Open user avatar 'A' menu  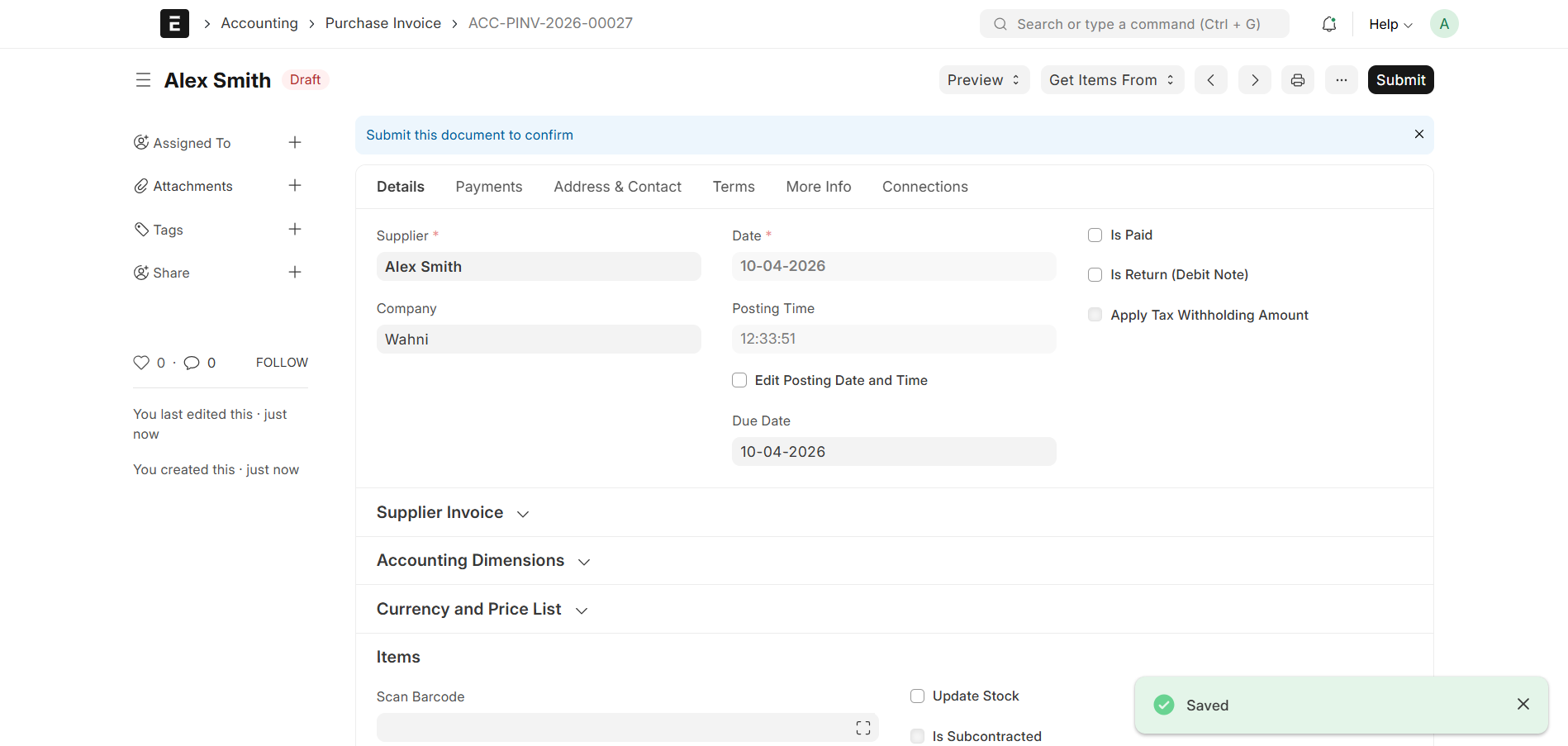coord(1444,24)
